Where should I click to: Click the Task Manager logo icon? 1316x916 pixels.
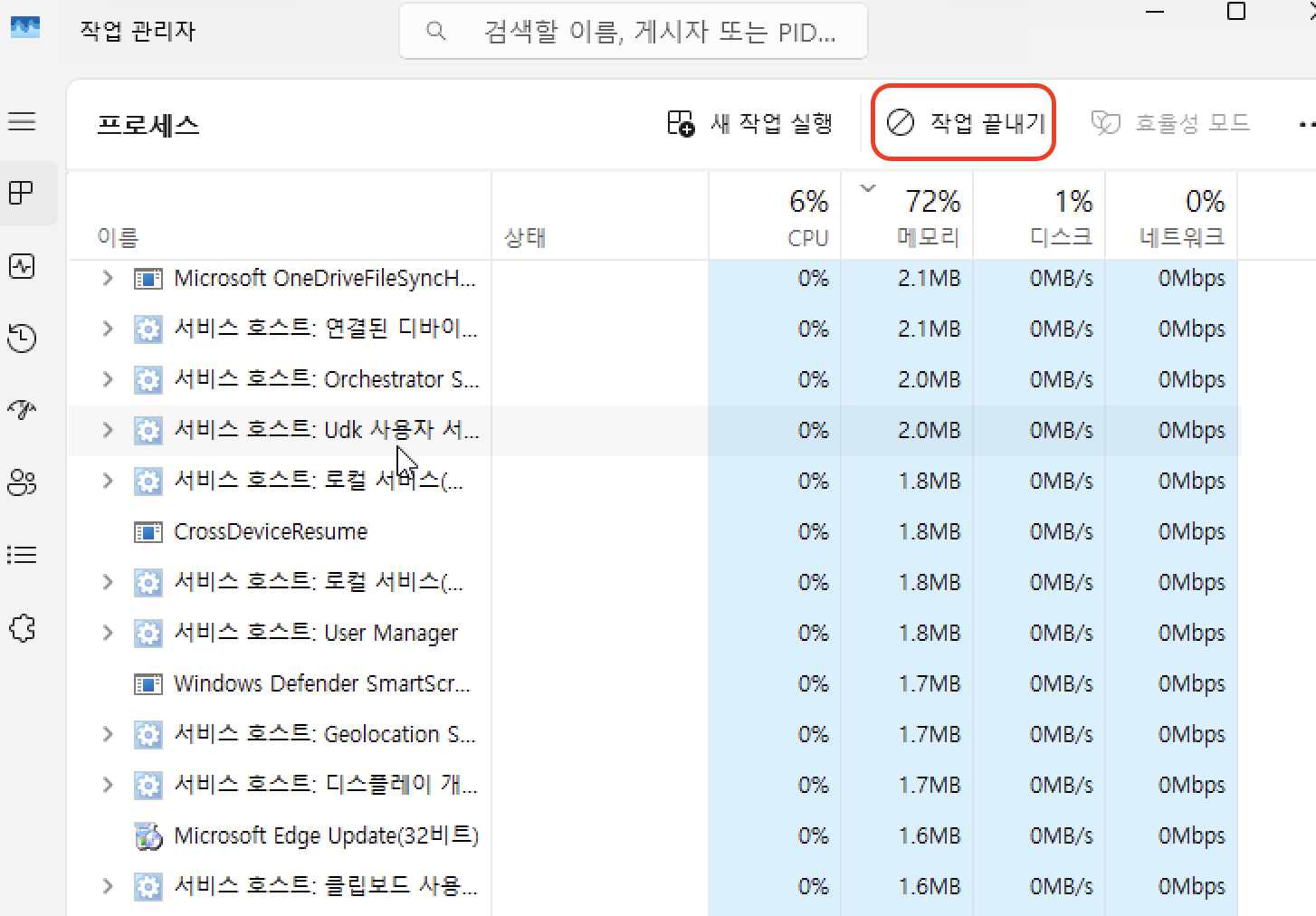pos(25,27)
